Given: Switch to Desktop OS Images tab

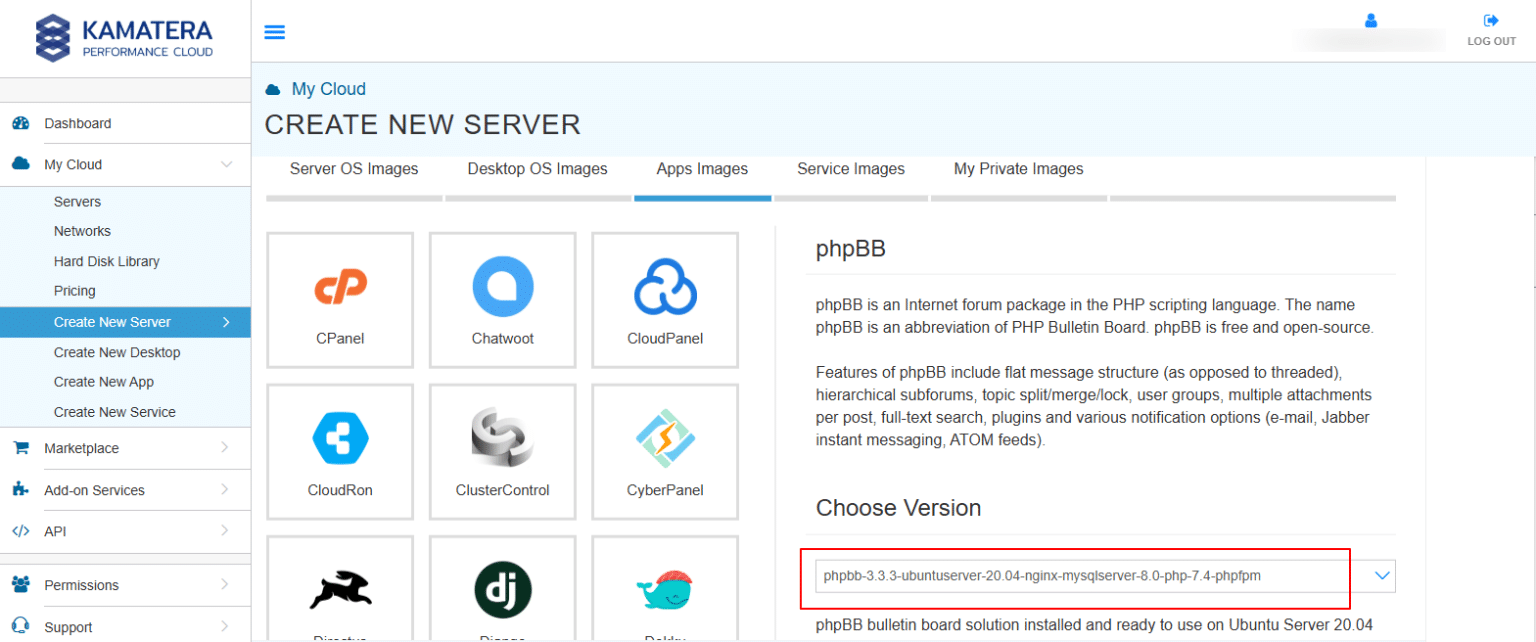Looking at the screenshot, I should (x=537, y=169).
